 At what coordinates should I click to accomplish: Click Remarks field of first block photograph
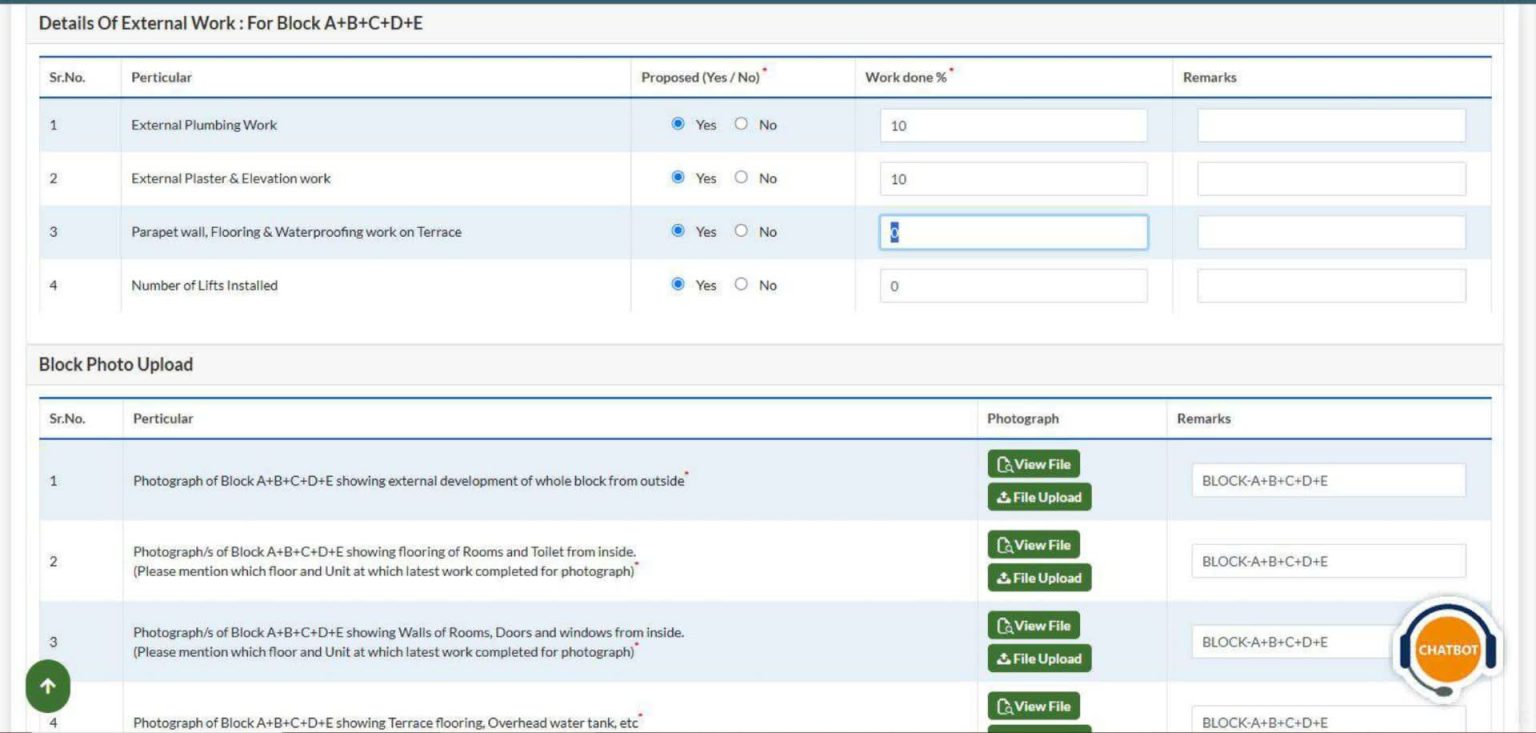[x=1328, y=481]
